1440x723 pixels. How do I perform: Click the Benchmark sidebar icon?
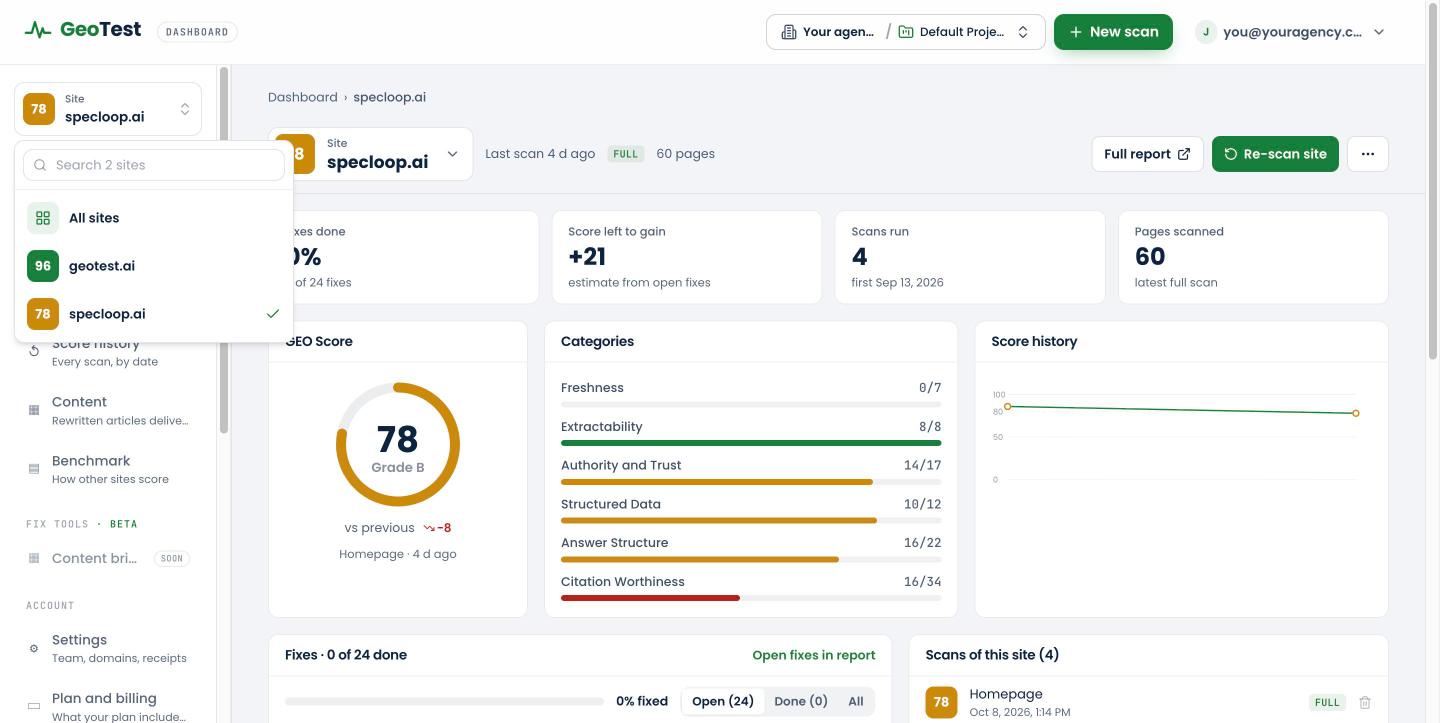34,469
